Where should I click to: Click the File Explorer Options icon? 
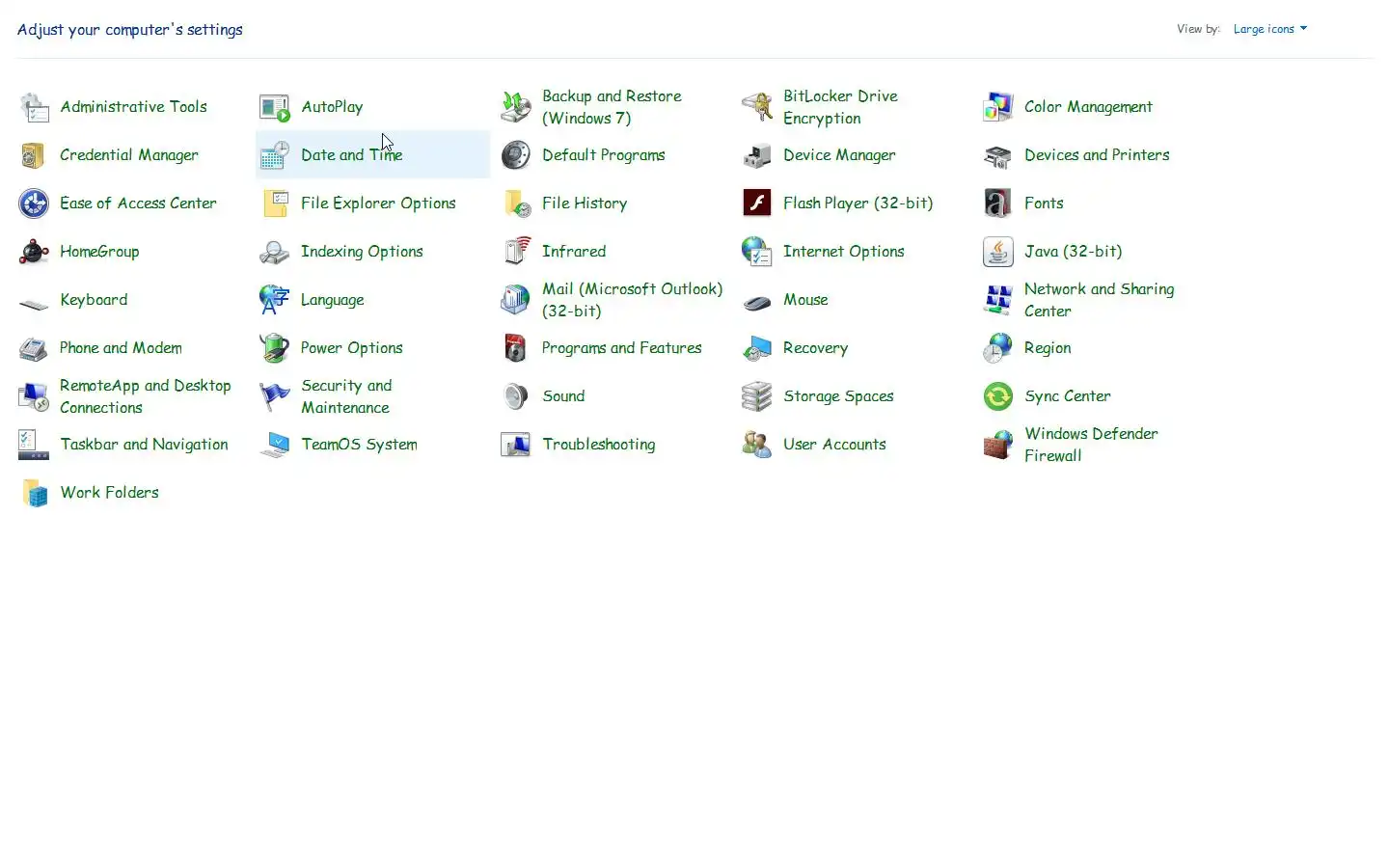tap(275, 203)
